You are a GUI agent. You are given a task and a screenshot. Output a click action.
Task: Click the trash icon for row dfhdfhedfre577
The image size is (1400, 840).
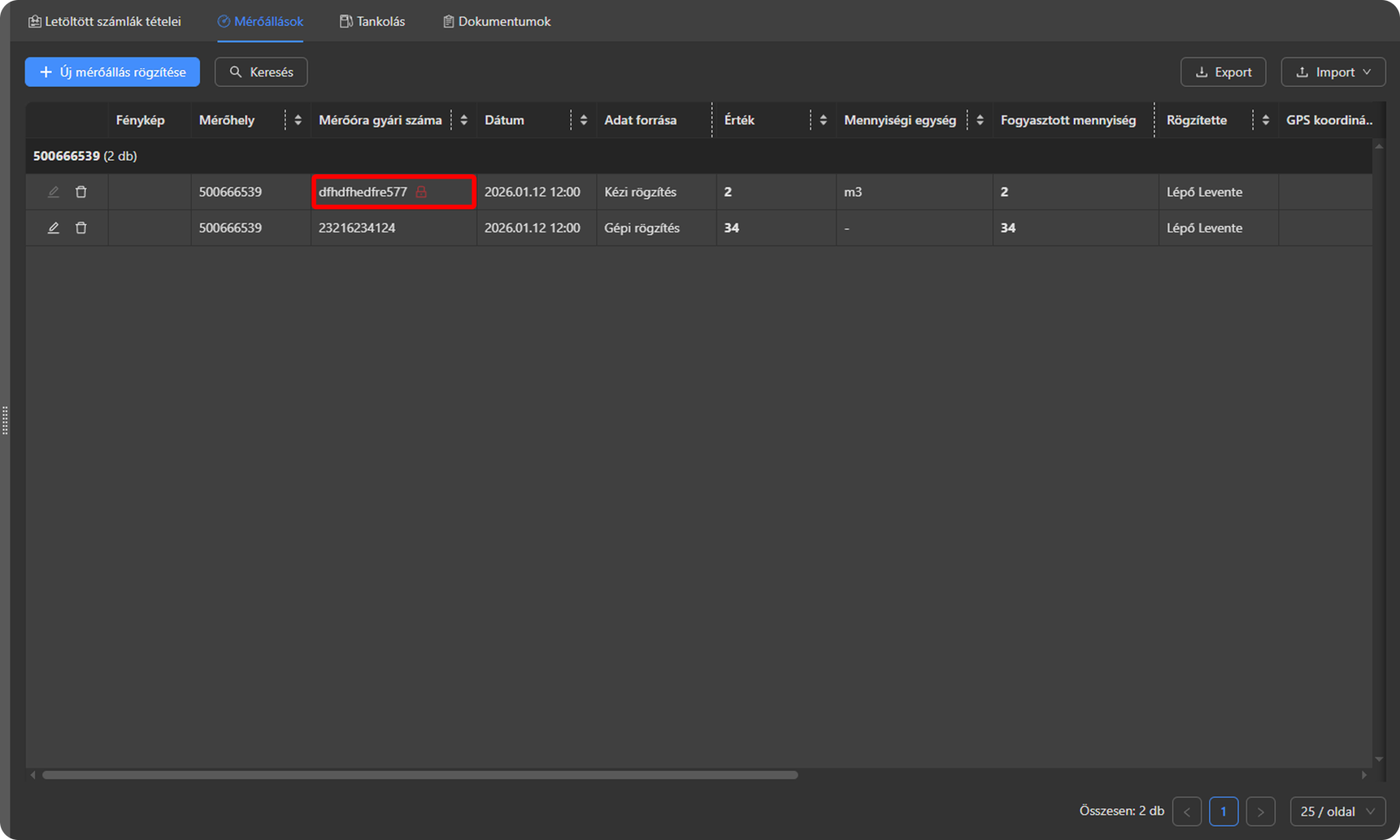click(x=81, y=192)
